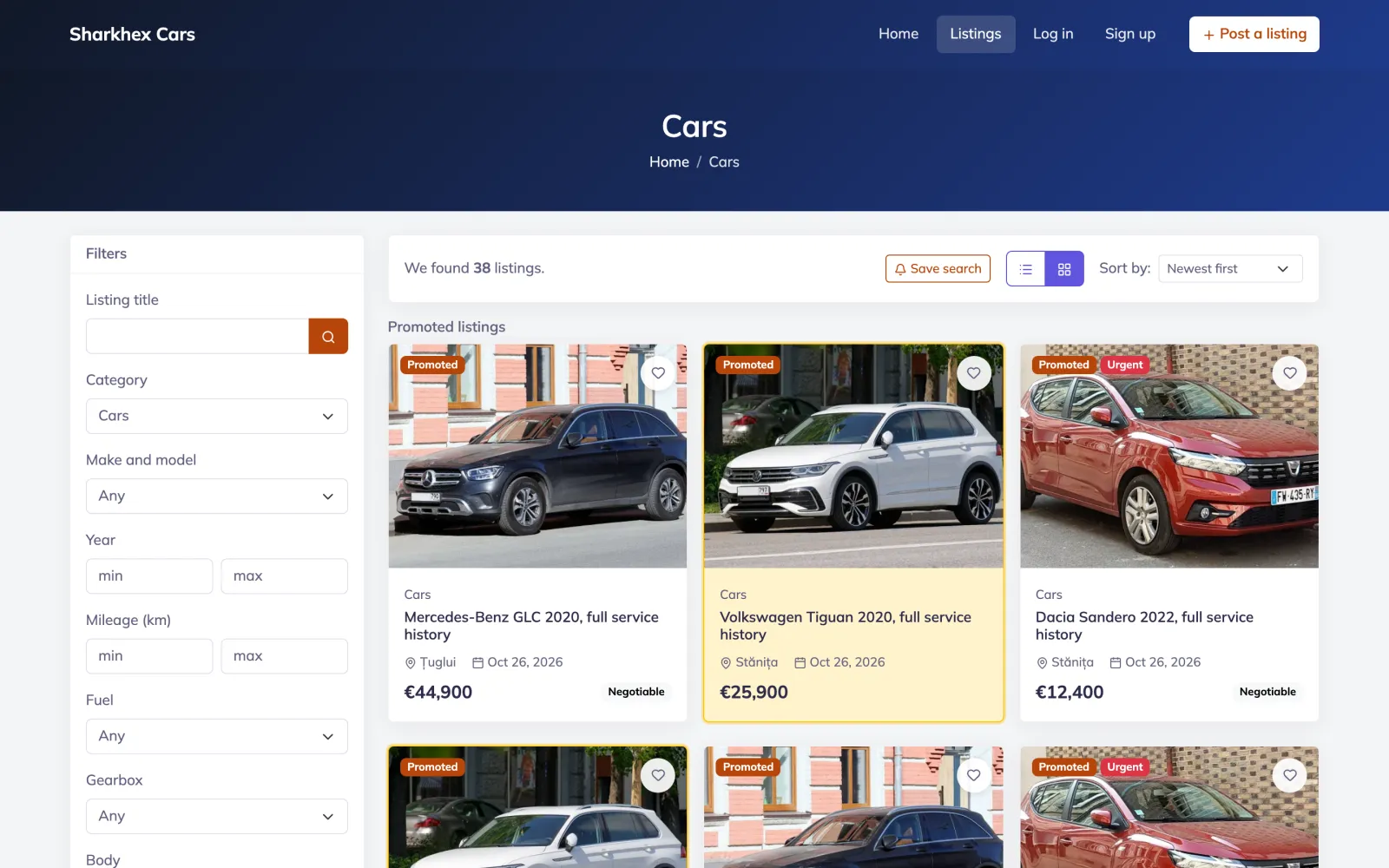
Task: Click the €25,900 price
Action: 754,693
